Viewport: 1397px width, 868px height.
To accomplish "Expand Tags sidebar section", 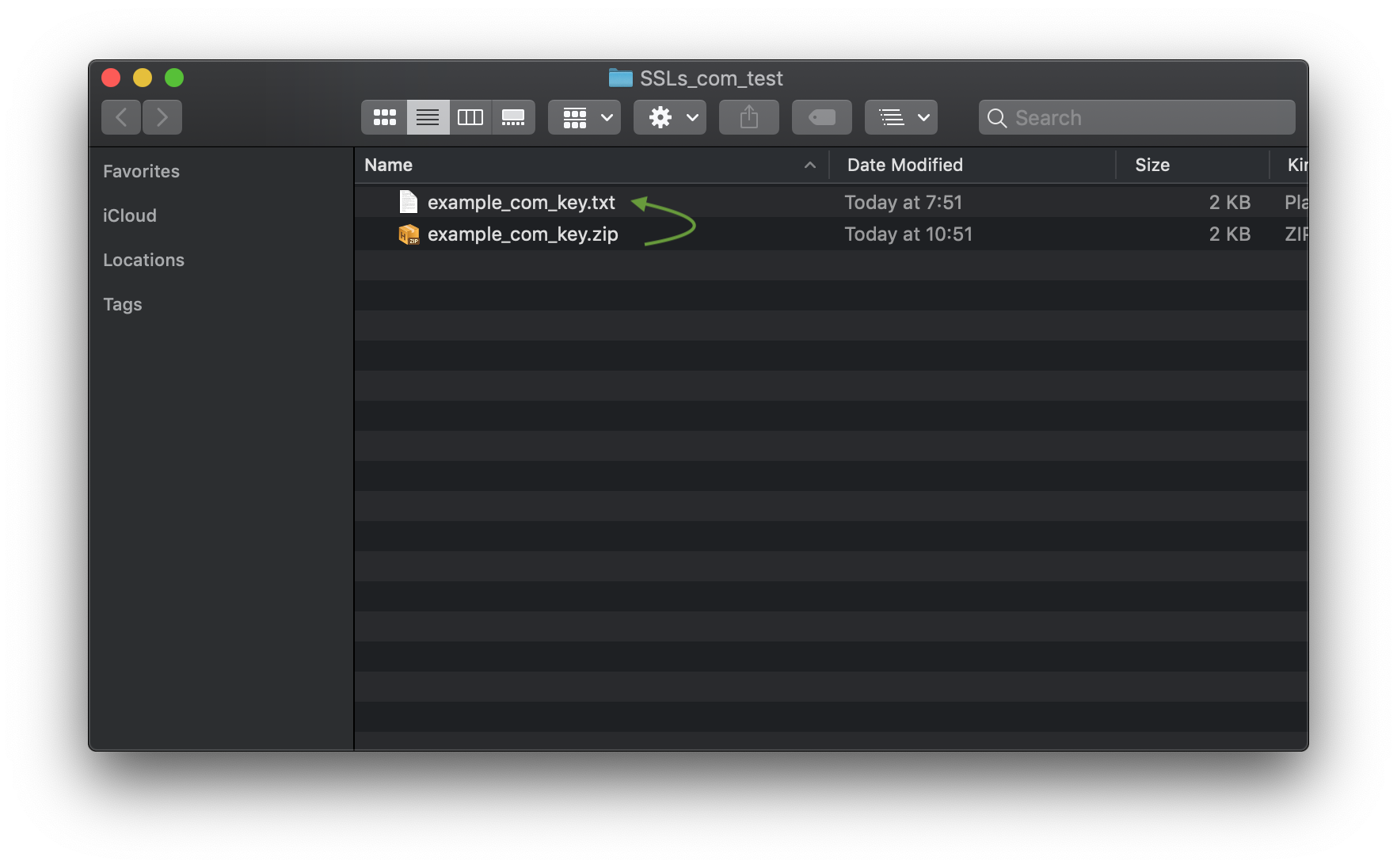I will point(123,304).
